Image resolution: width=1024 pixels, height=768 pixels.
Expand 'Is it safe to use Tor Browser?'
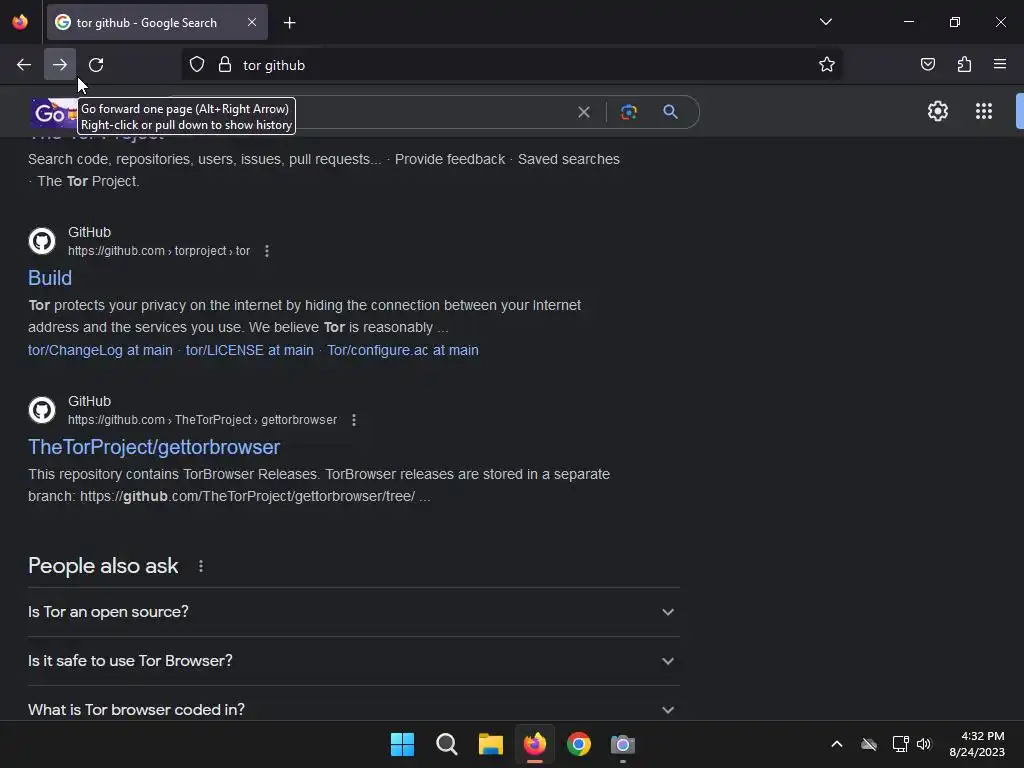coord(353,661)
